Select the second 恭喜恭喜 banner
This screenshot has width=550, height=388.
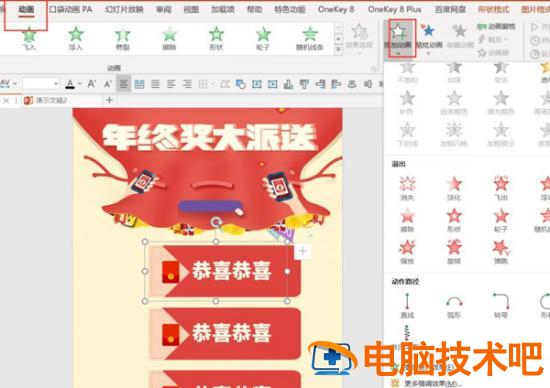click(x=225, y=333)
